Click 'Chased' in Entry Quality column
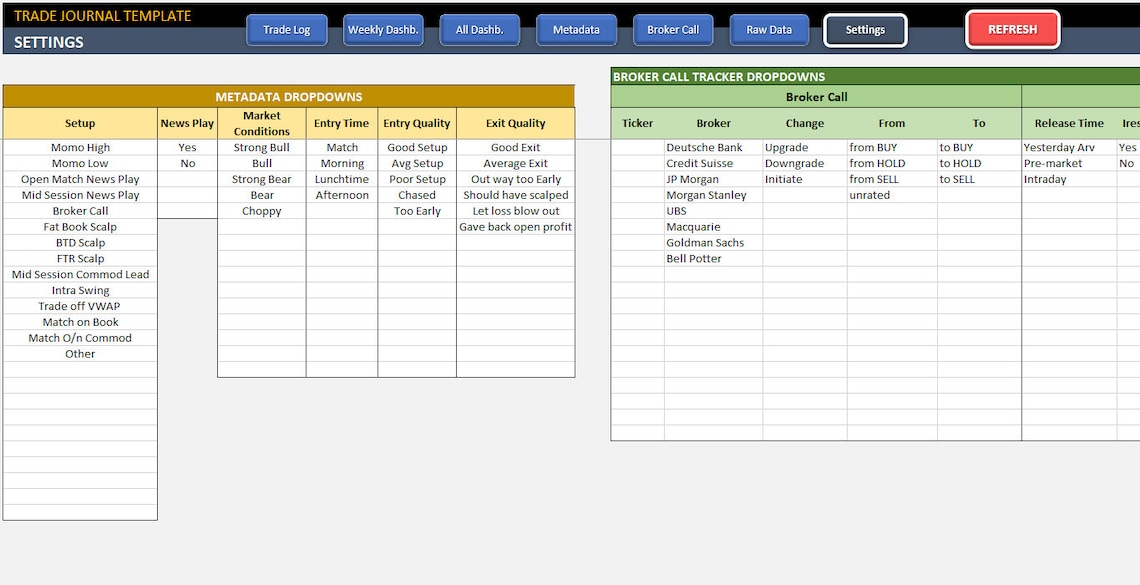The width and height of the screenshot is (1140, 585). point(416,195)
